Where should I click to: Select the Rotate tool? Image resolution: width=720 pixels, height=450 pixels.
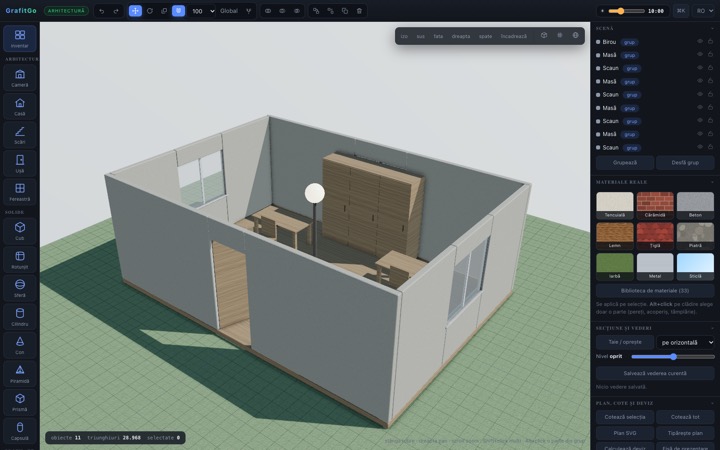click(x=150, y=11)
